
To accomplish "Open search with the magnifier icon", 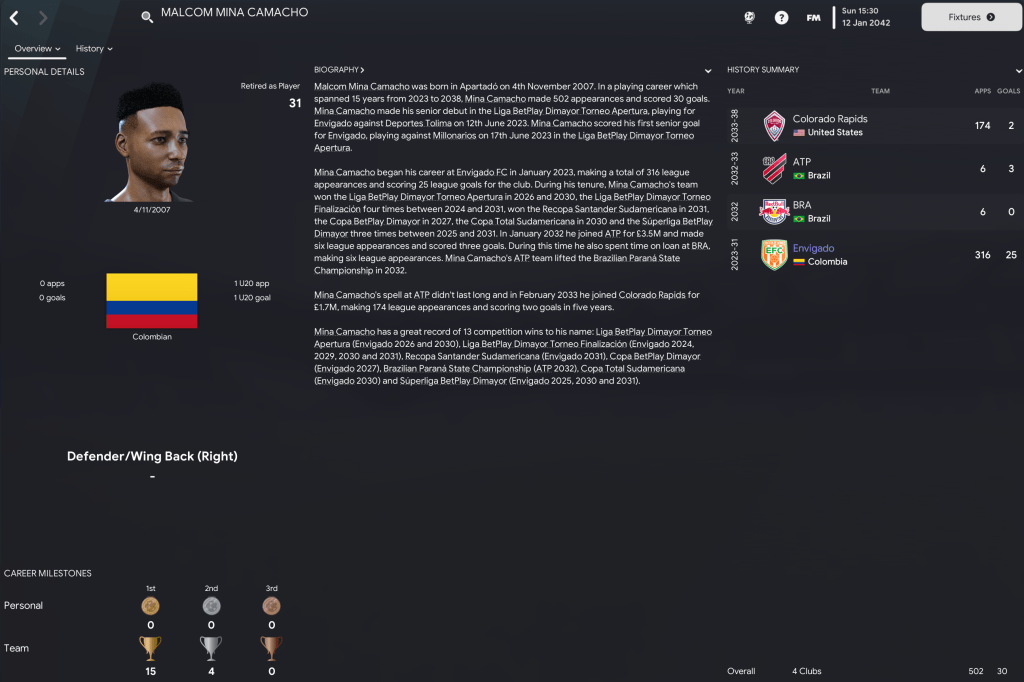I will (147, 17).
